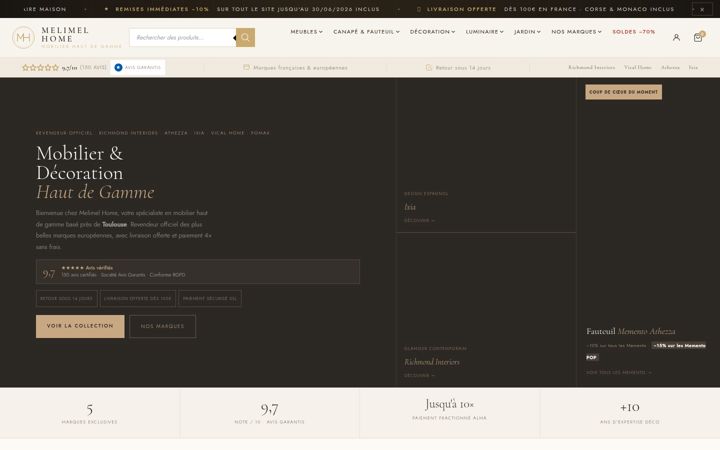Viewport: 720px width, 450px height.
Task: Open the Richmond Interiors brand card title
Action: (x=432, y=362)
